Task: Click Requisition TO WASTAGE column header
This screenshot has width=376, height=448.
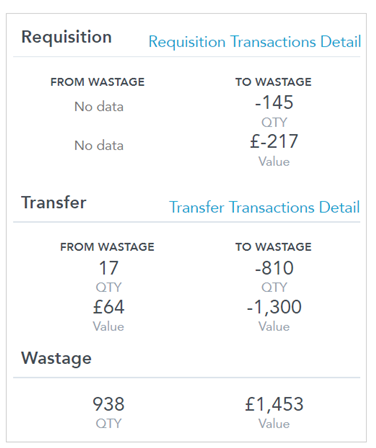Action: pos(273,82)
